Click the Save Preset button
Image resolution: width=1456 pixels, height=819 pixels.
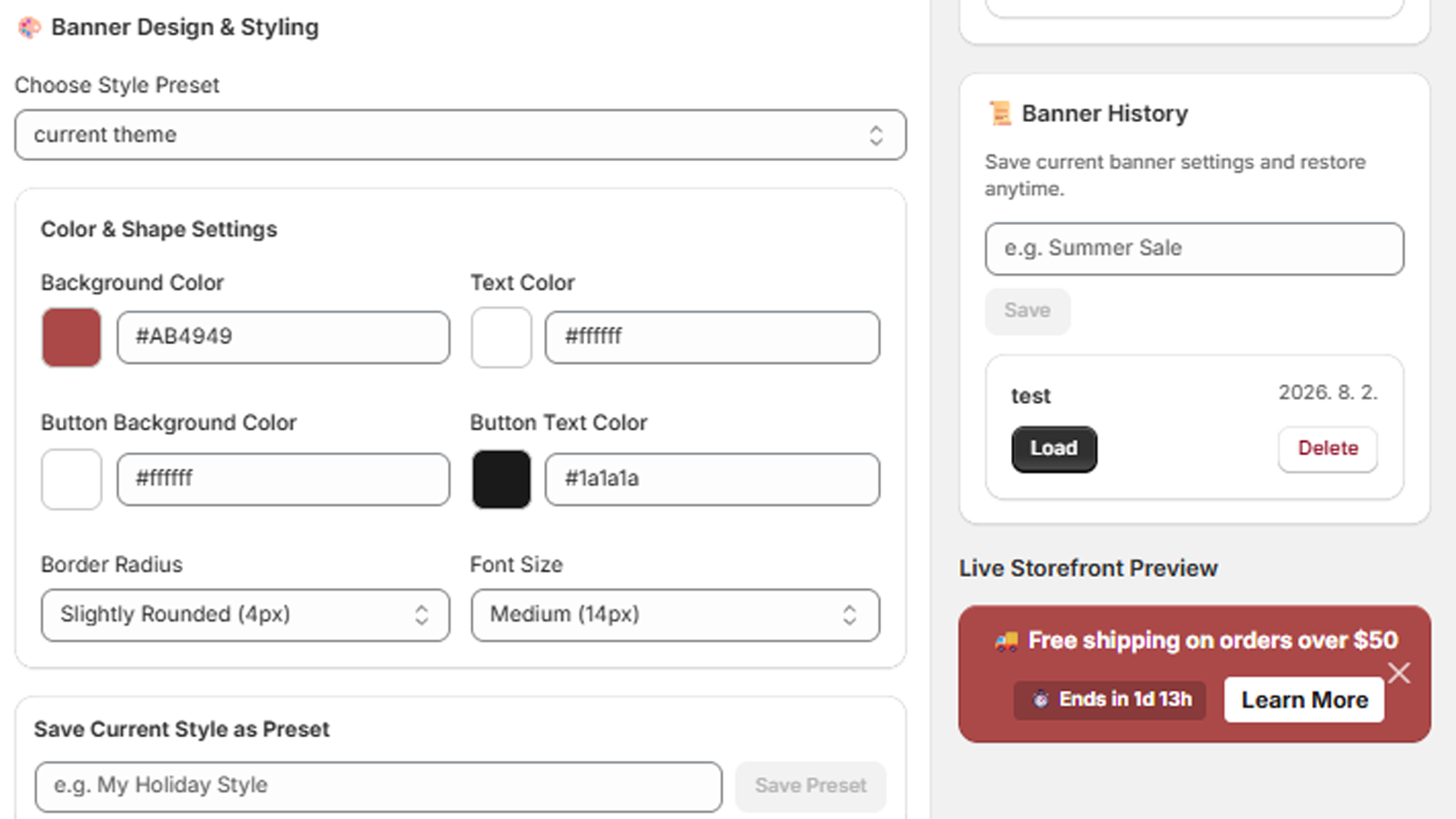tap(811, 787)
